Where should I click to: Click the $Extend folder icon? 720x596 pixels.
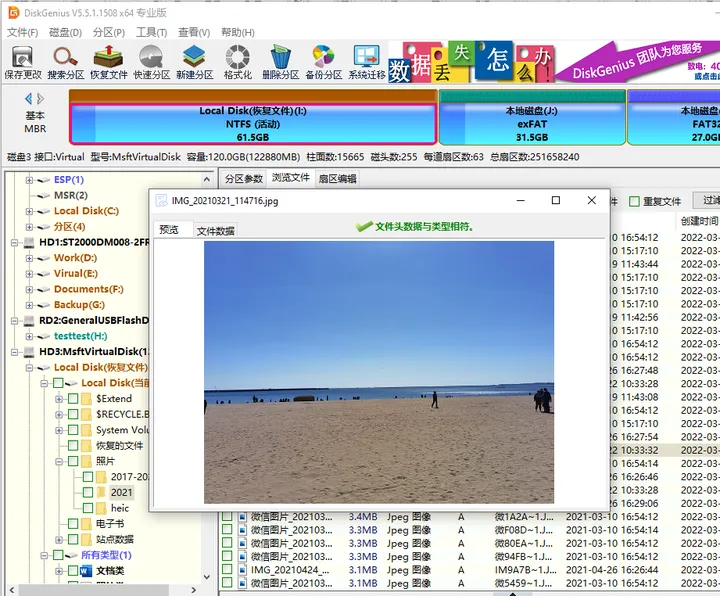point(86,399)
